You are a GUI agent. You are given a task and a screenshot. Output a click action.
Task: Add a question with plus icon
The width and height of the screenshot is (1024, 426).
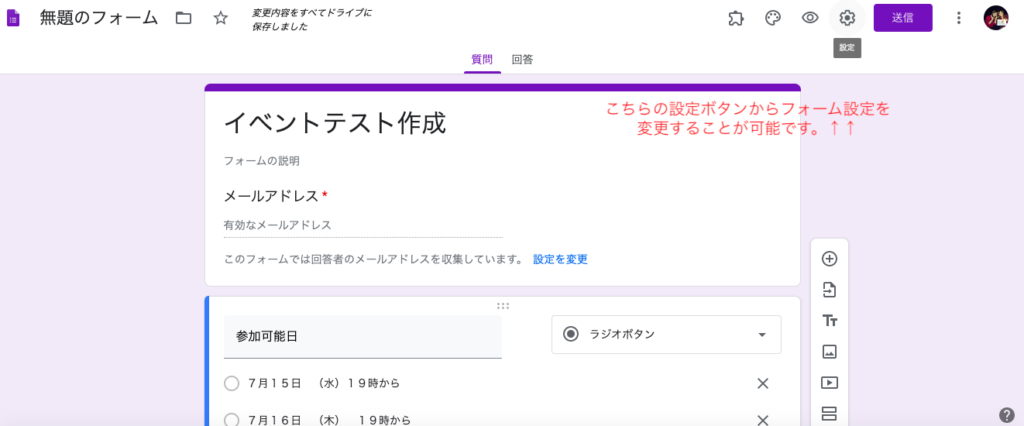point(829,259)
